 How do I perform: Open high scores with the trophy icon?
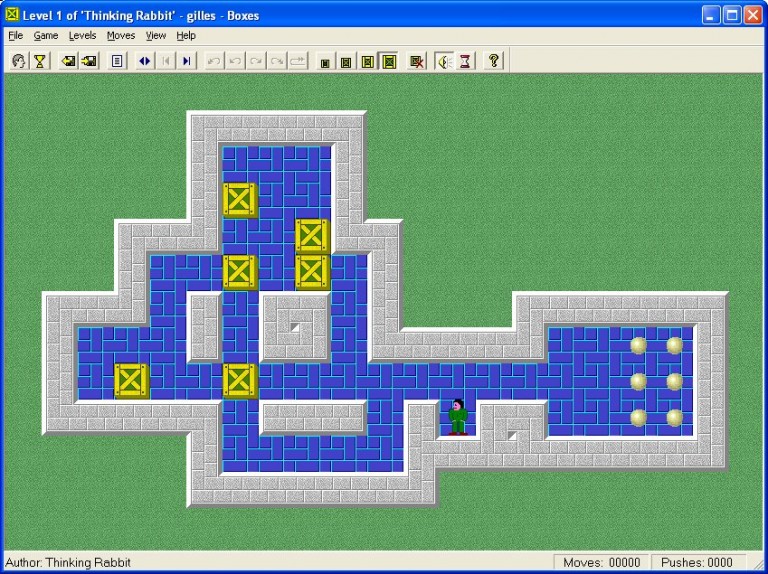(x=40, y=61)
